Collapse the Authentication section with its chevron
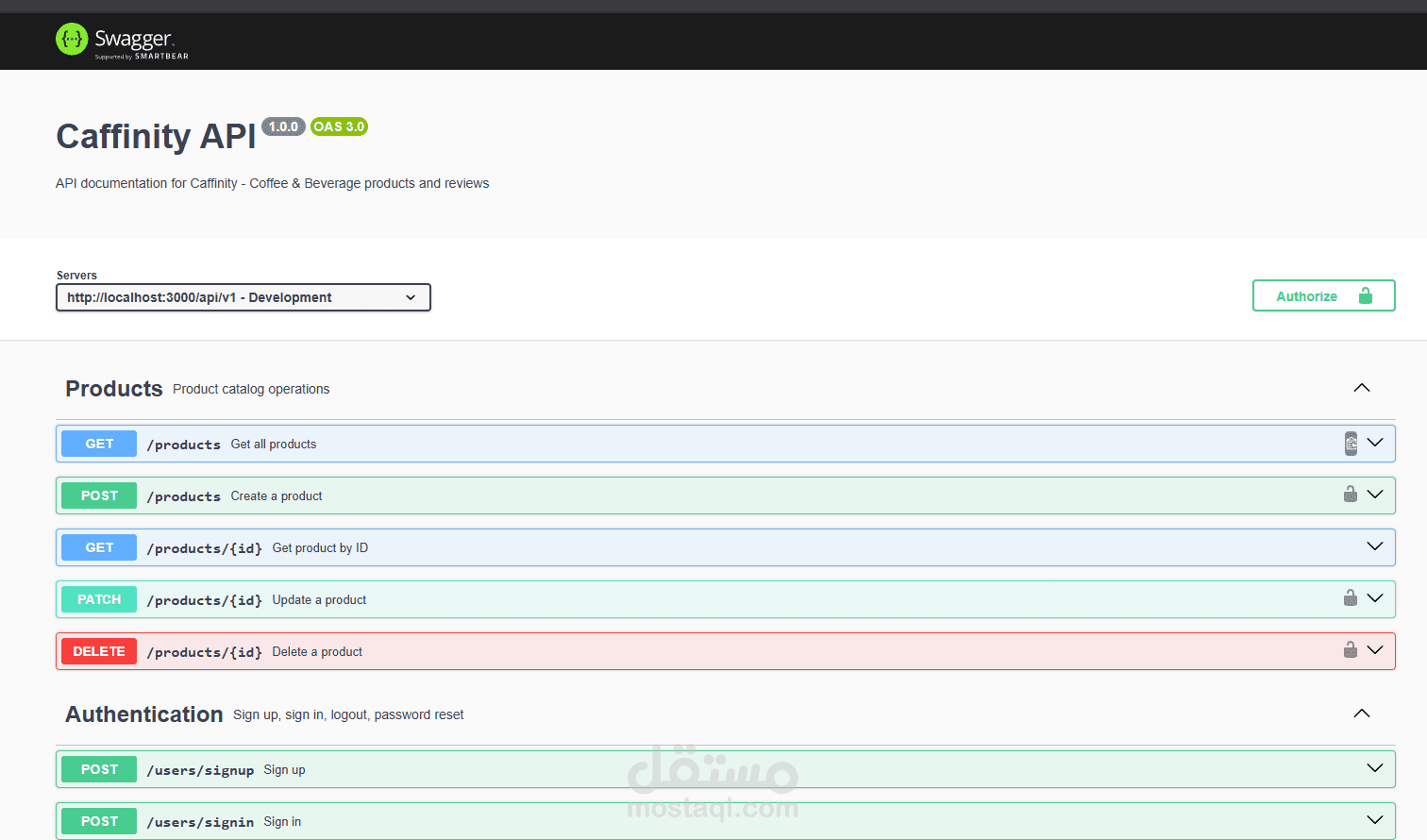1427x840 pixels. click(x=1362, y=714)
